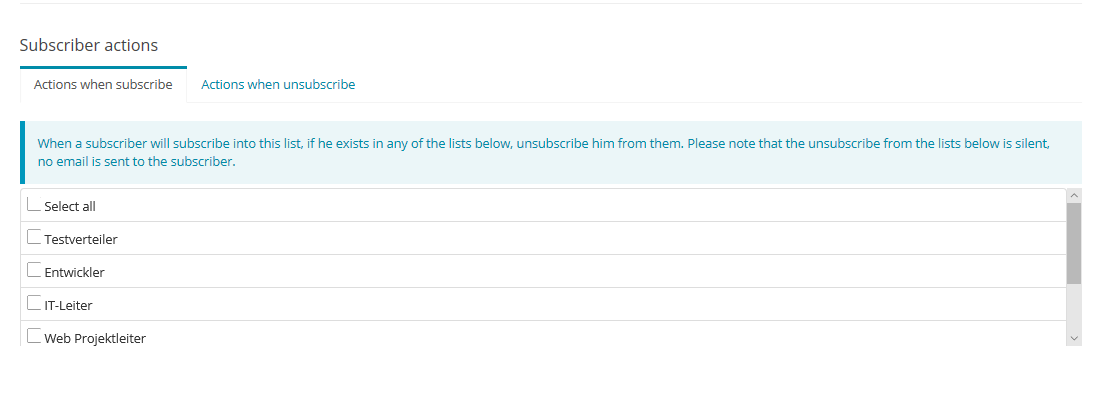This screenshot has width=1099, height=403.
Task: Click the scrollbar track below the thumb
Action: coord(1074,308)
